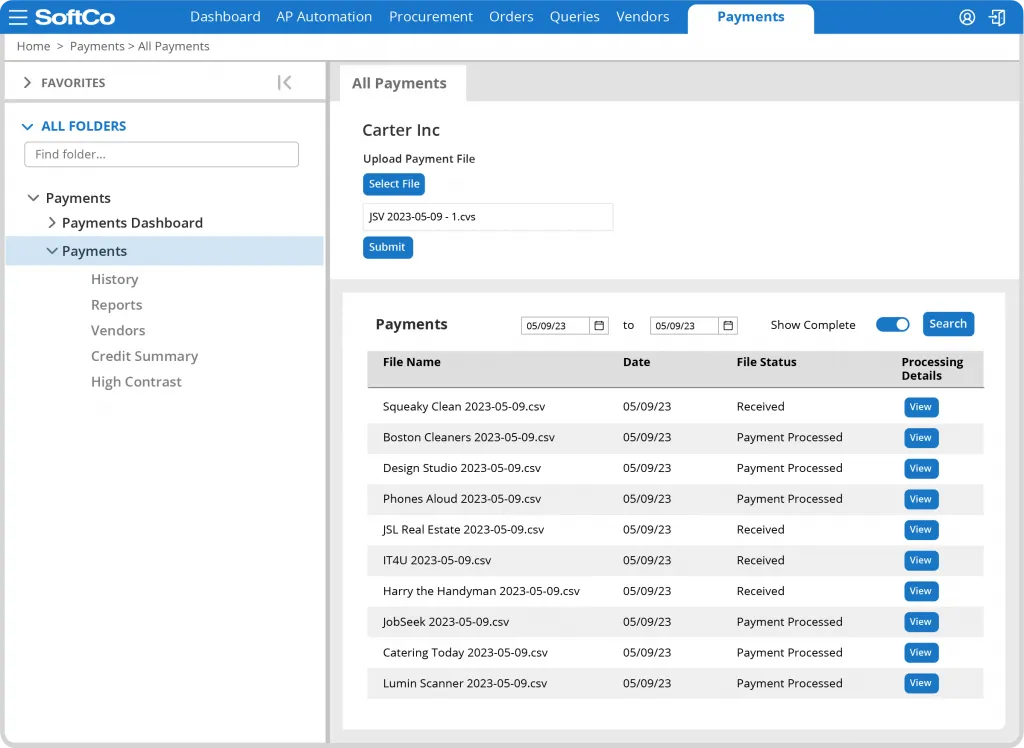Expand the Payments Dashboard folder
The height and width of the screenshot is (748, 1024).
(x=52, y=223)
